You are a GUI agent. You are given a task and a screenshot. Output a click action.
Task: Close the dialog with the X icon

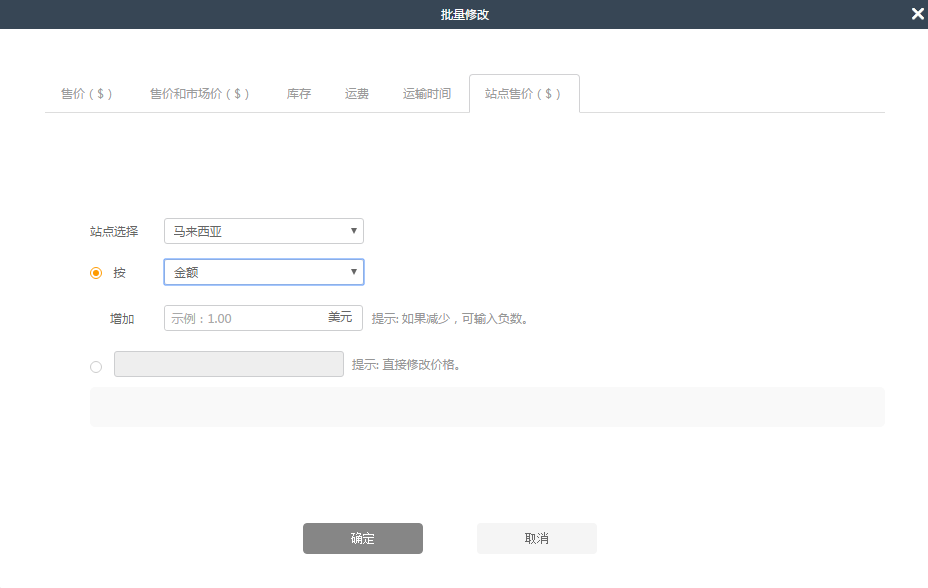point(916,14)
